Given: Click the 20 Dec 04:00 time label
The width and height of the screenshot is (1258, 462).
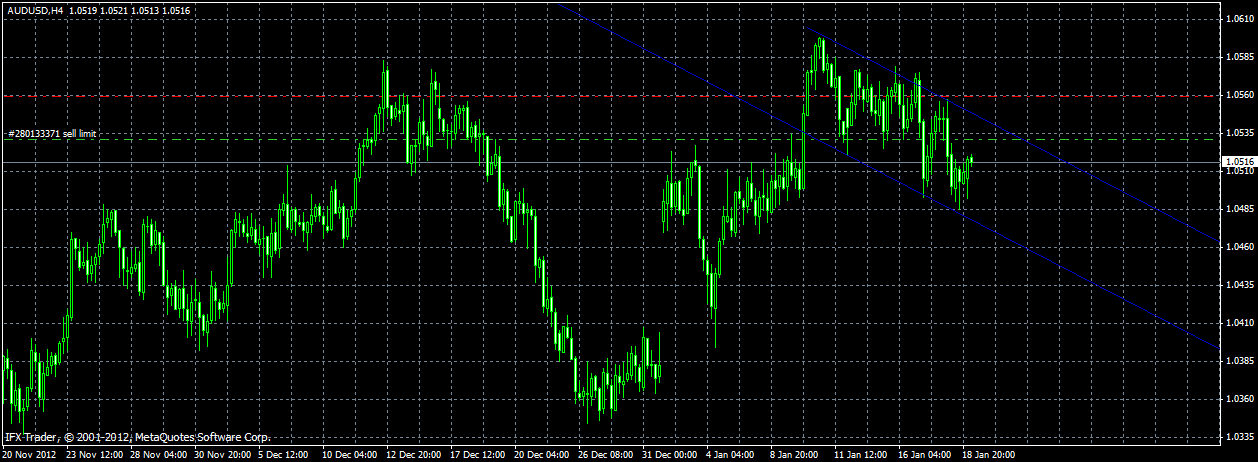Looking at the screenshot, I should click(x=543, y=454).
